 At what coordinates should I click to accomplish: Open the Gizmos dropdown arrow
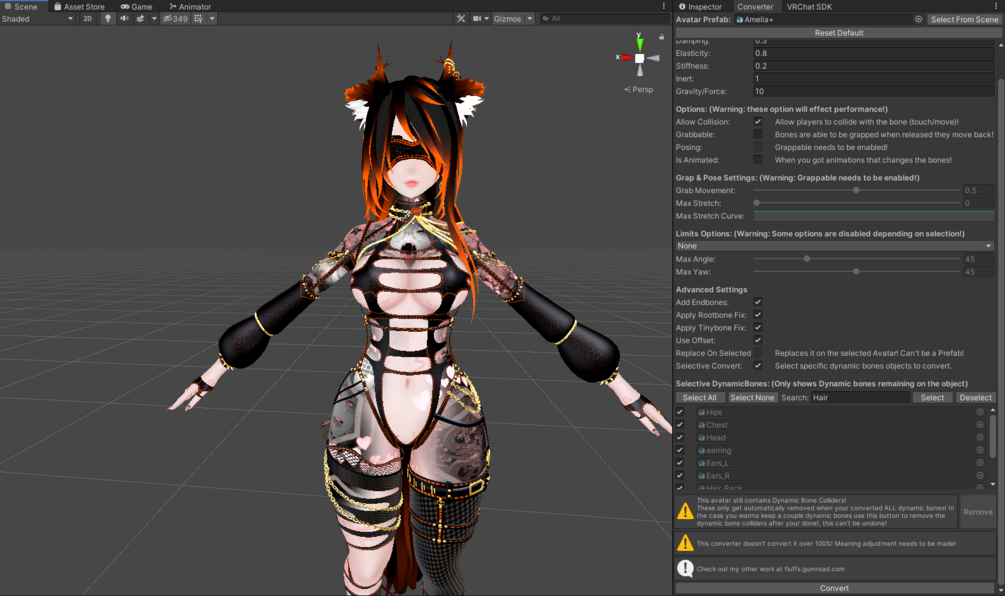529,19
